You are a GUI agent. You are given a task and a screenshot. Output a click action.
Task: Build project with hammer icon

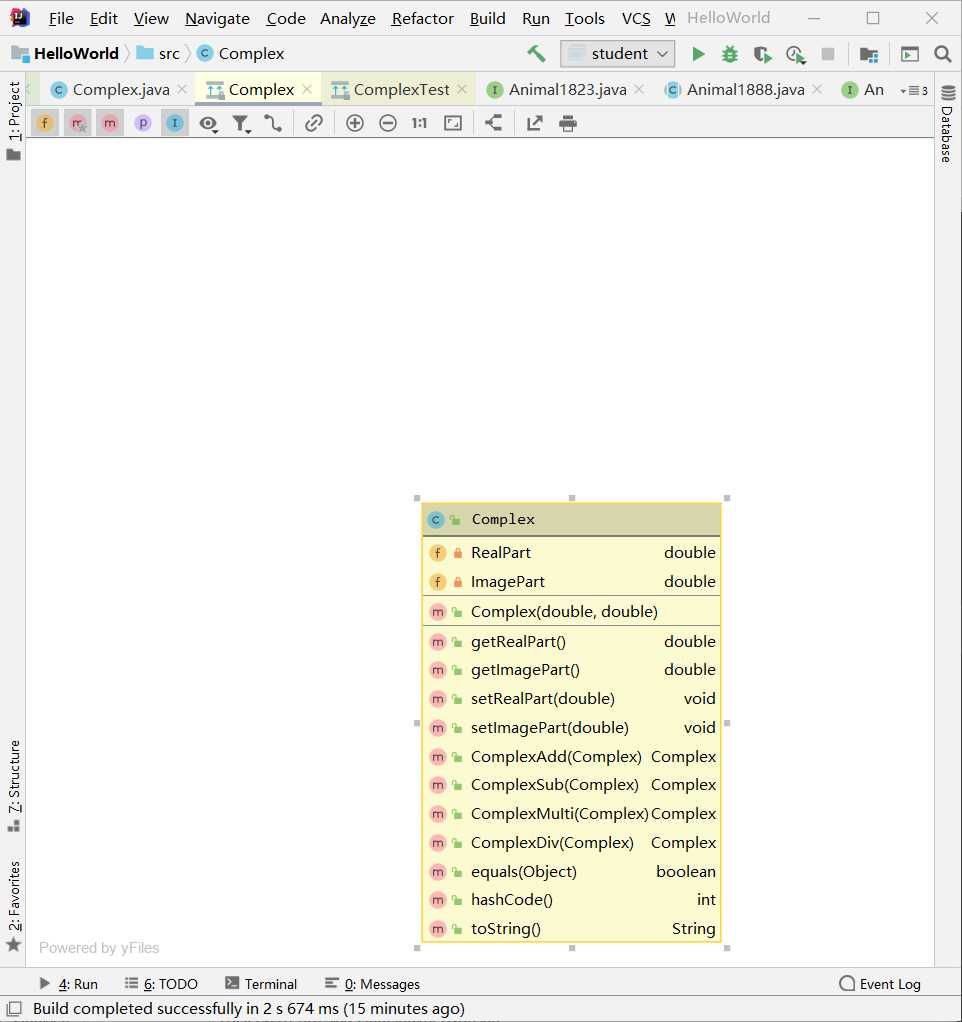coord(536,53)
